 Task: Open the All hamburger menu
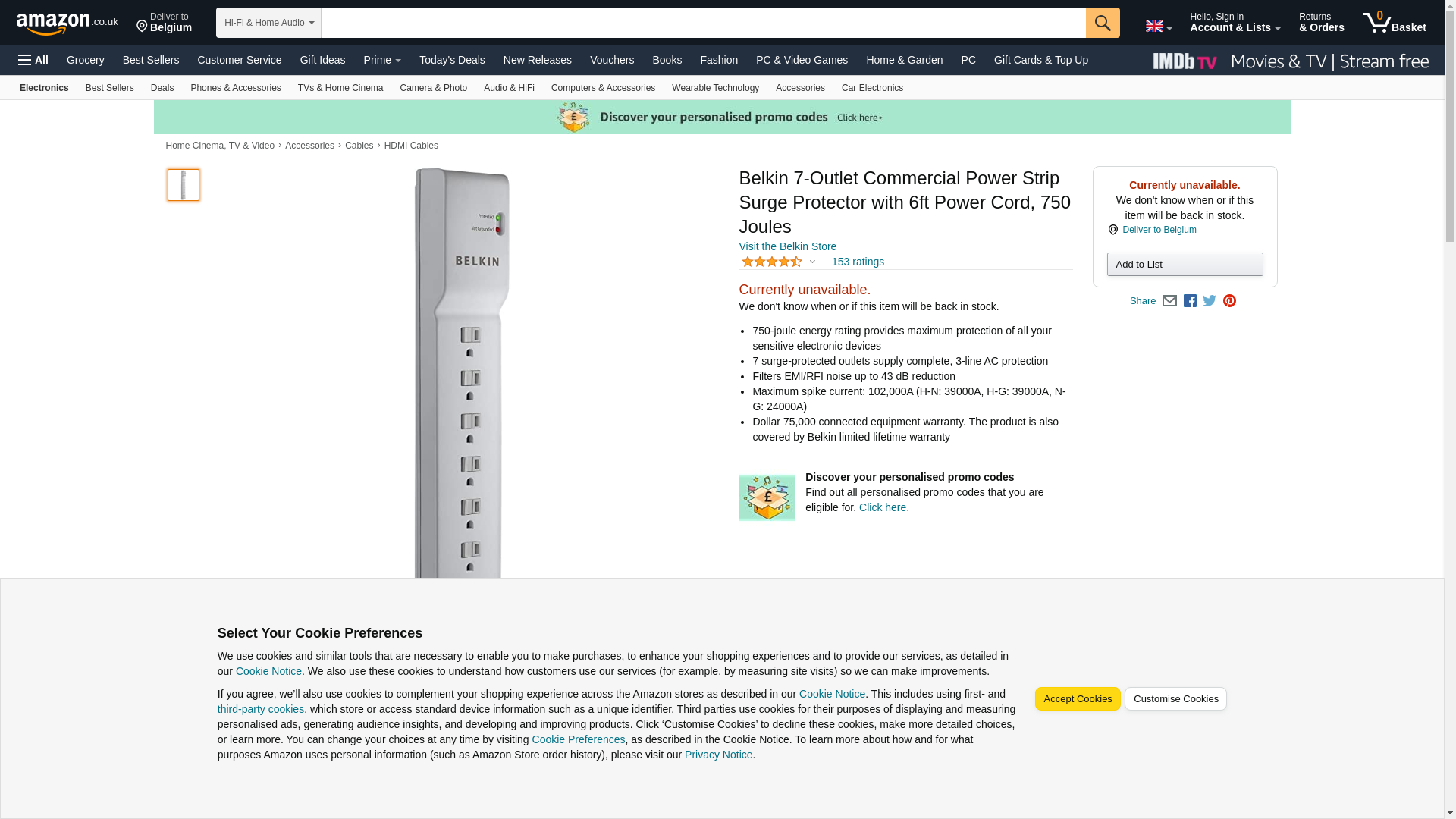click(33, 60)
